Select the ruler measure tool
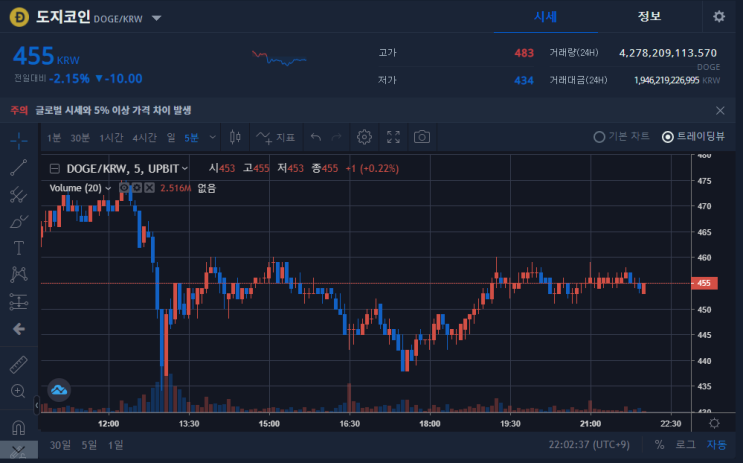The width and height of the screenshot is (743, 463). tap(18, 364)
